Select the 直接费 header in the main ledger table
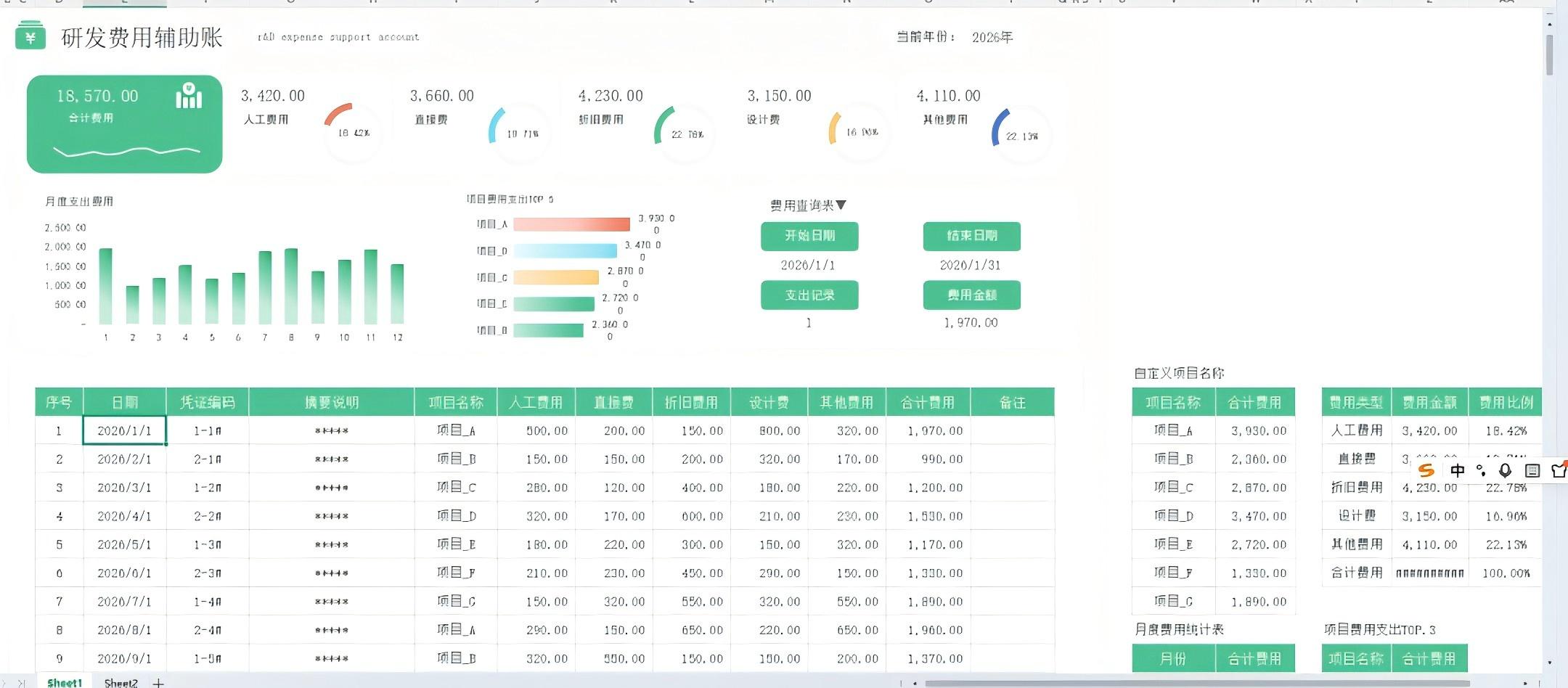Screen dimensions: 1568x688 (613, 402)
